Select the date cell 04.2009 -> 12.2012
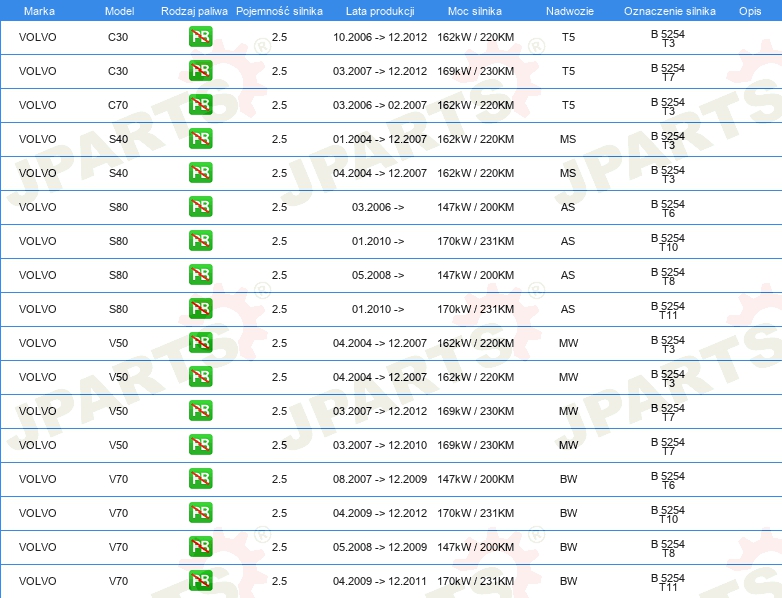Viewport: 782px width, 598px height. click(x=380, y=513)
